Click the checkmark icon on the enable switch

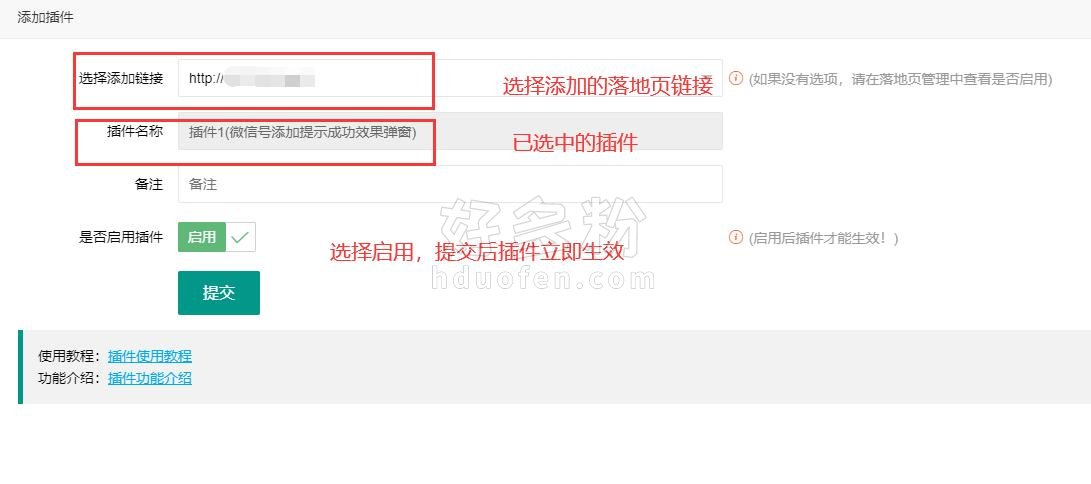(x=240, y=237)
